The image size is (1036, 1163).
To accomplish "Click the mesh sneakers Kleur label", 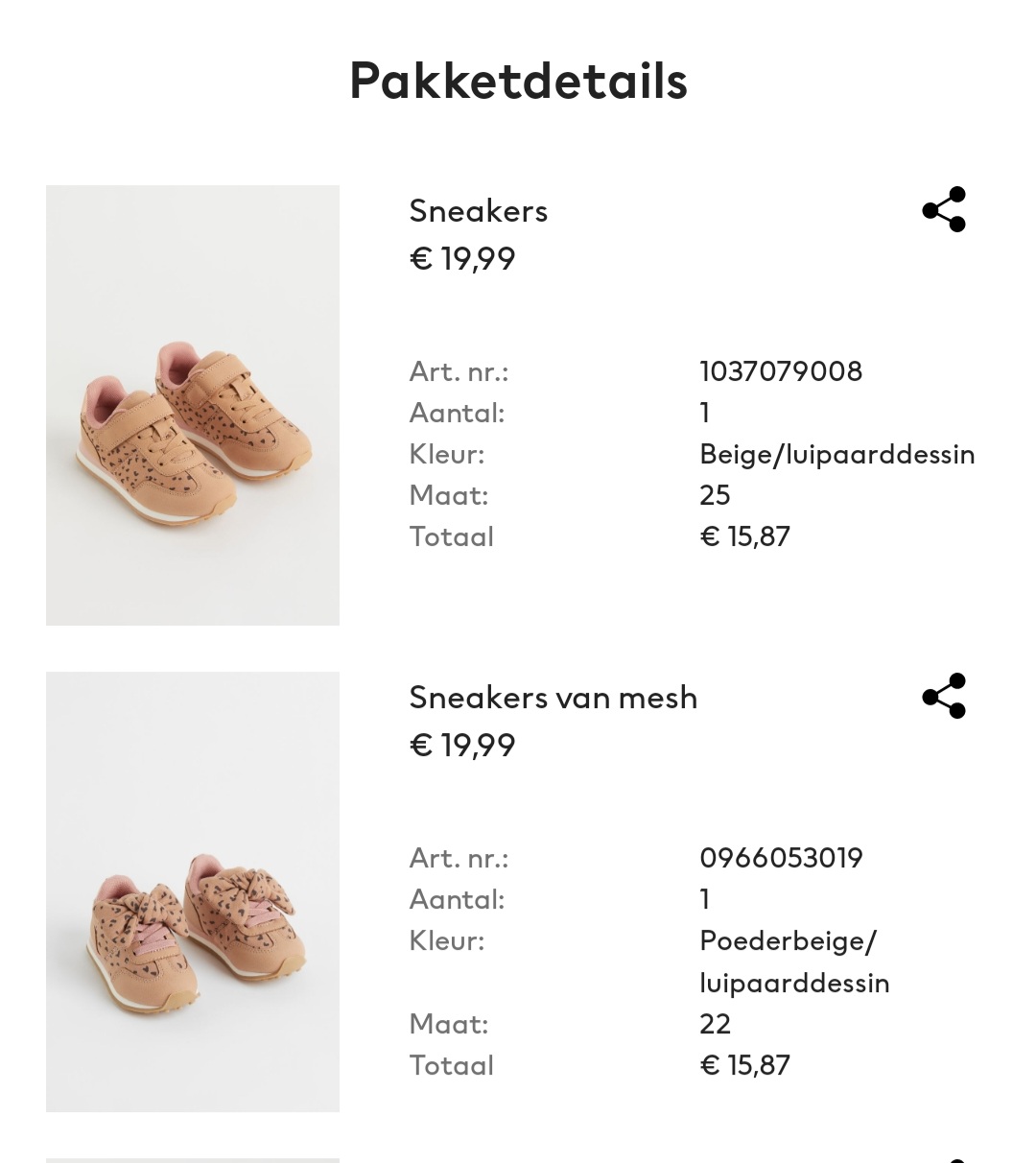I will click(446, 940).
